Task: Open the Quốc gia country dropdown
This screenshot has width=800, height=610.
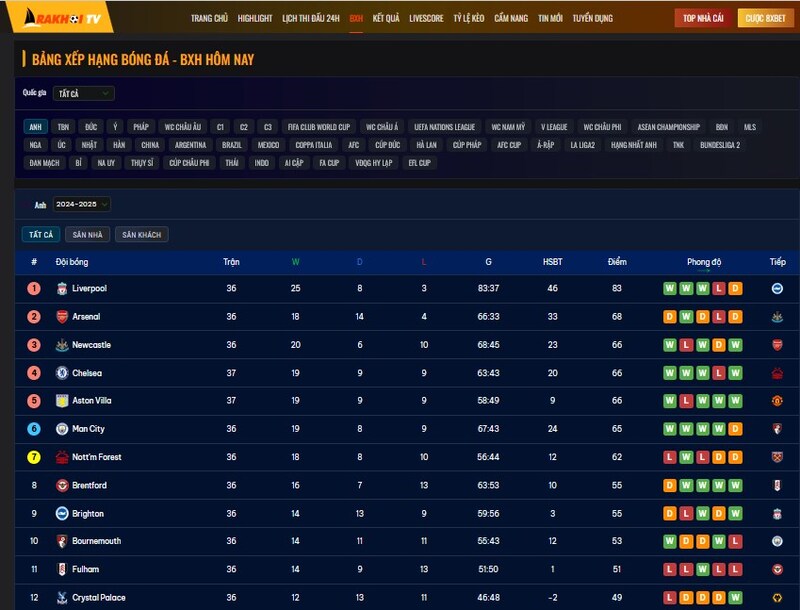Action: (84, 93)
